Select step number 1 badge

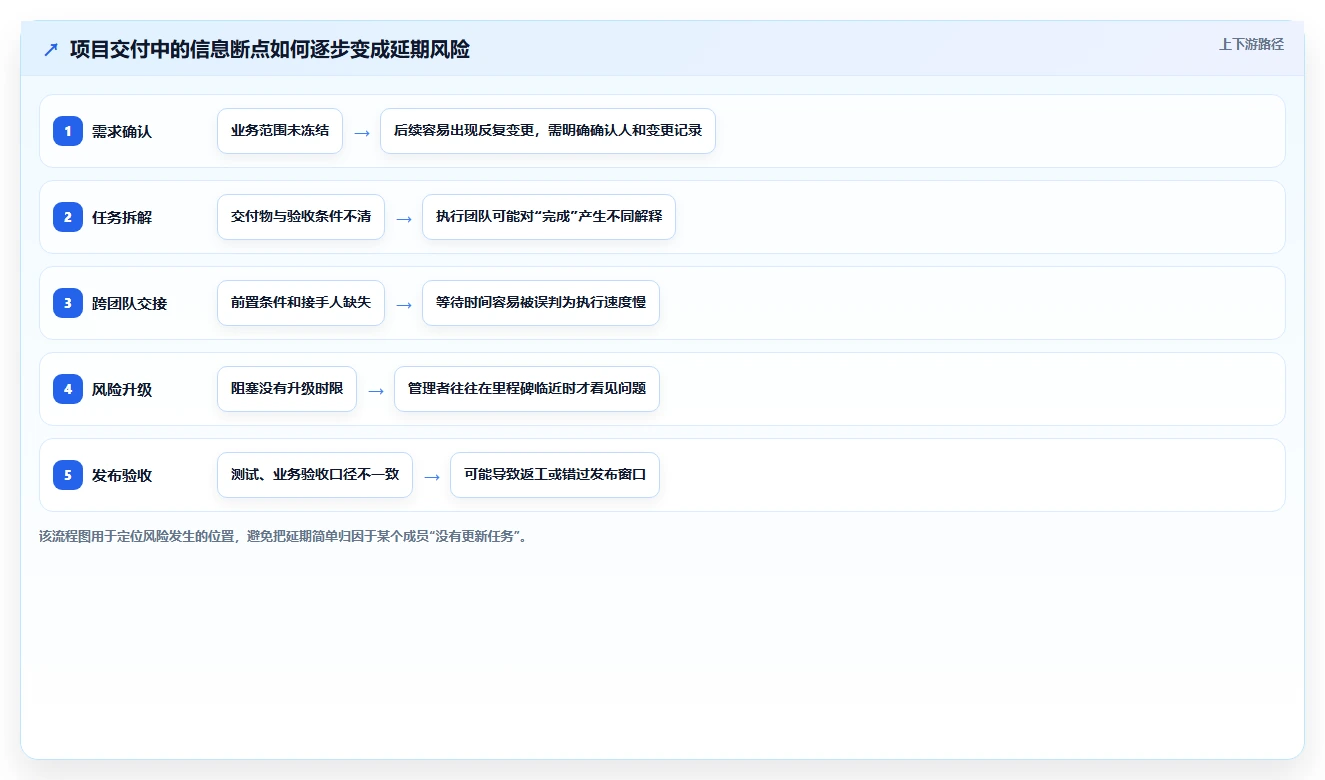[x=68, y=131]
